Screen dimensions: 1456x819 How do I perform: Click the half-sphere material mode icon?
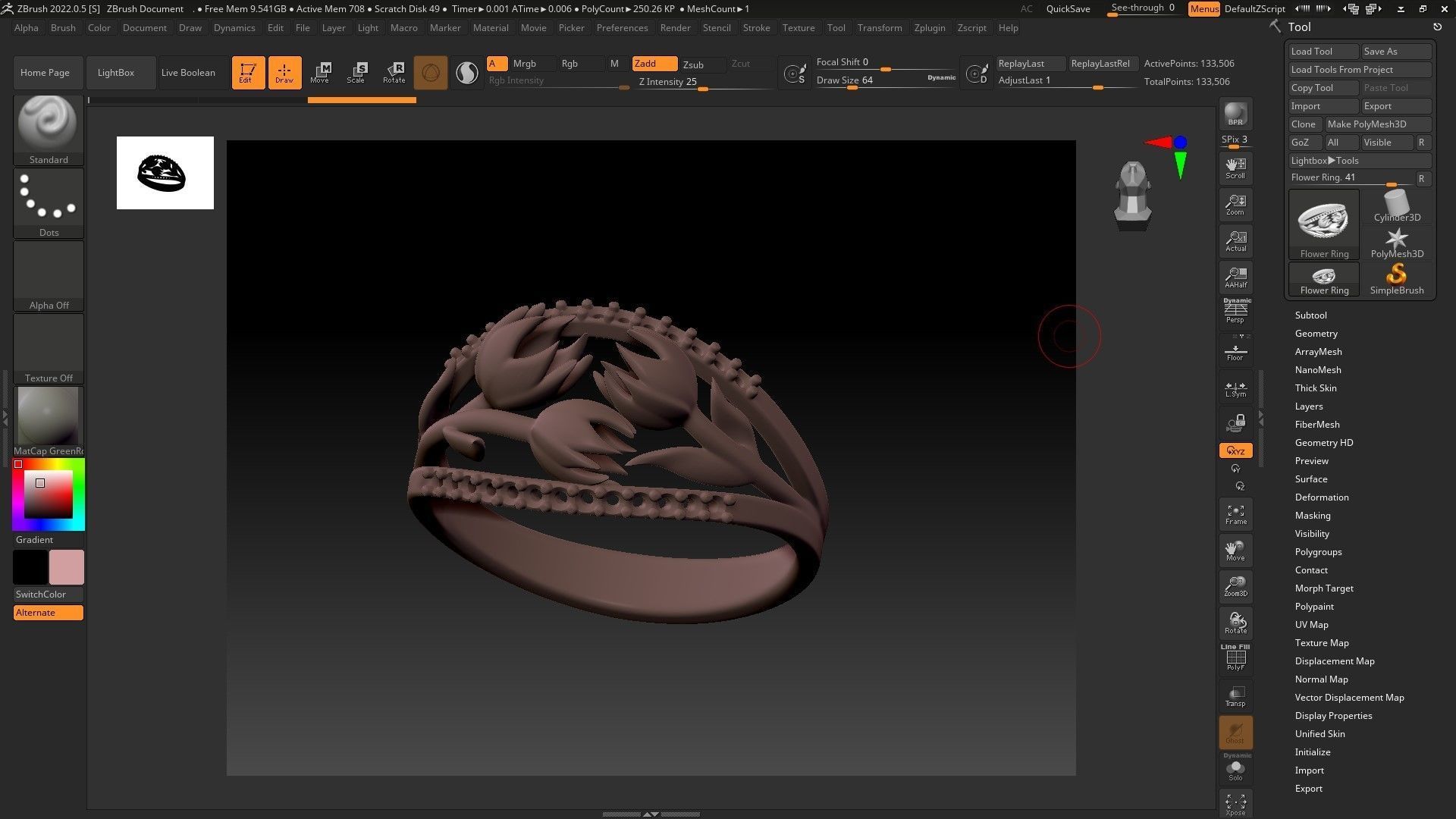coord(467,72)
